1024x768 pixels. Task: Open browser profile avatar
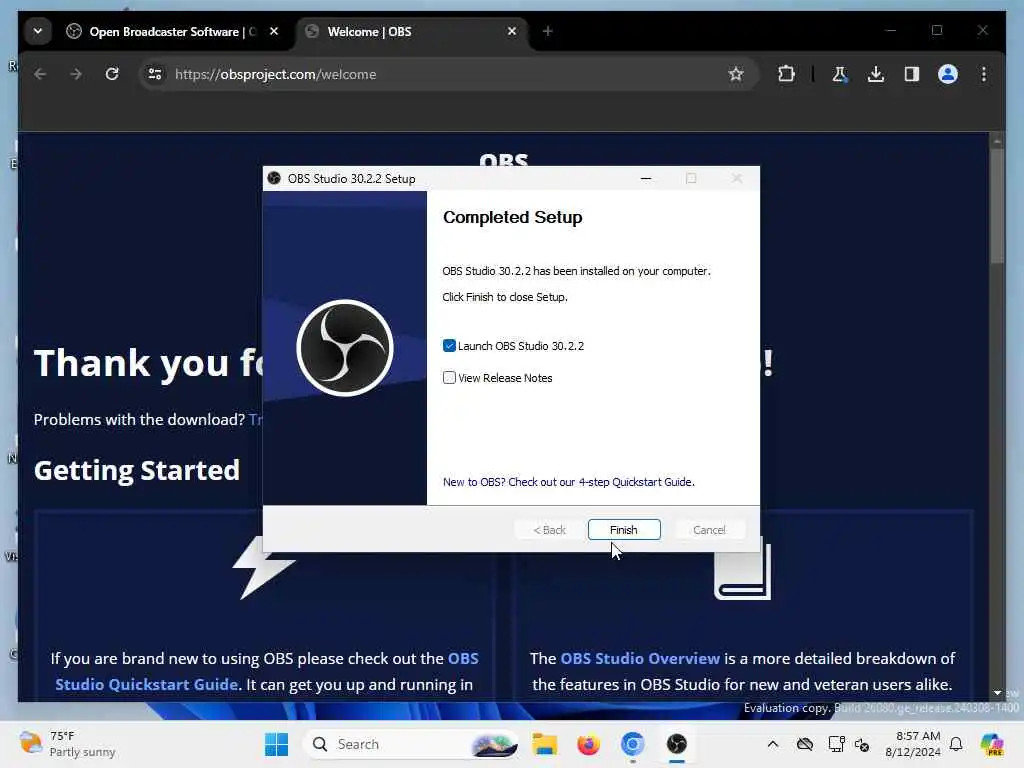948,74
